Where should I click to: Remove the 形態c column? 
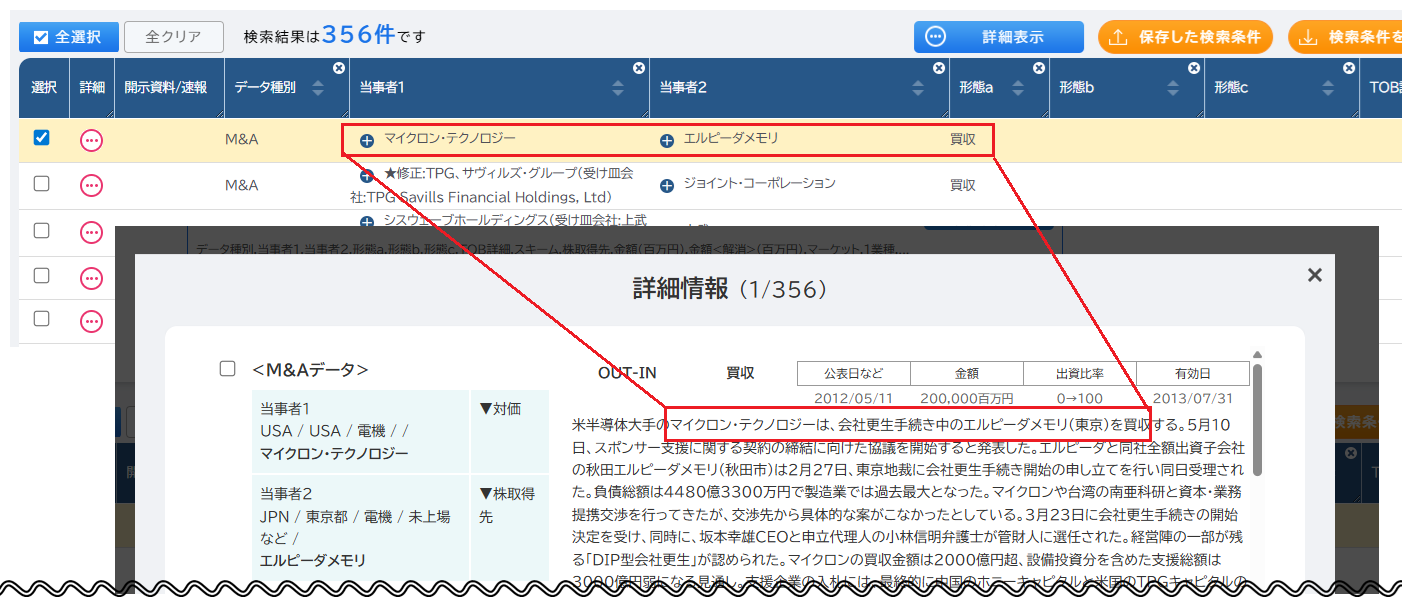click(1349, 68)
